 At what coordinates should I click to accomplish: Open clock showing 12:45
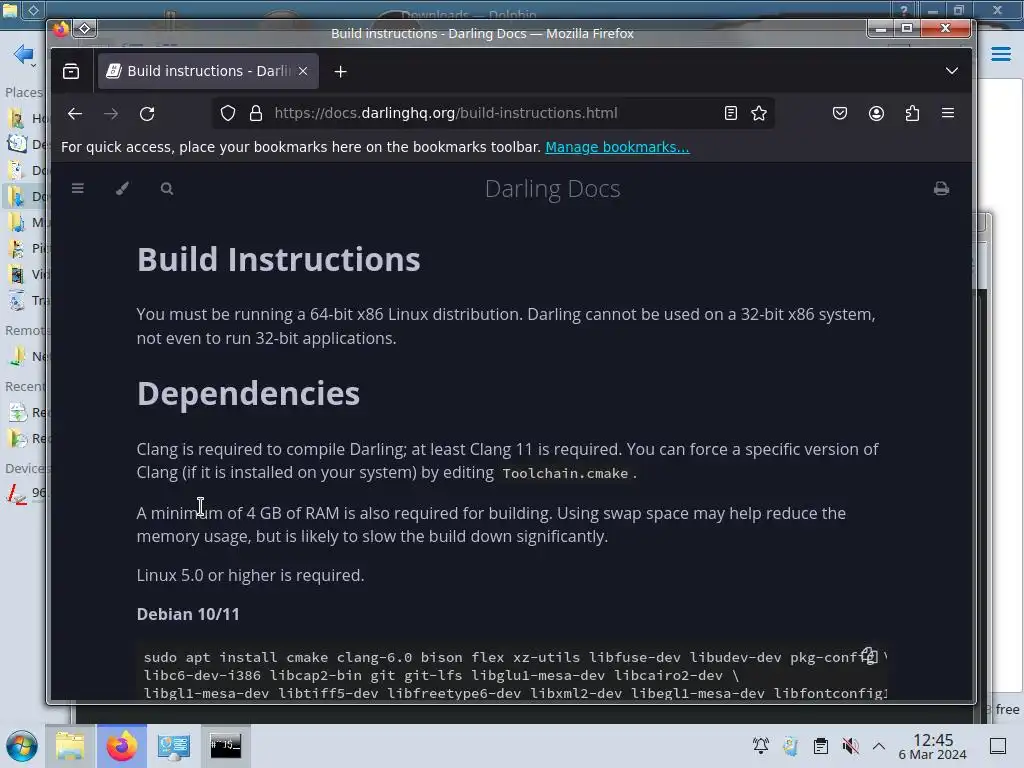pyautogui.click(x=933, y=746)
